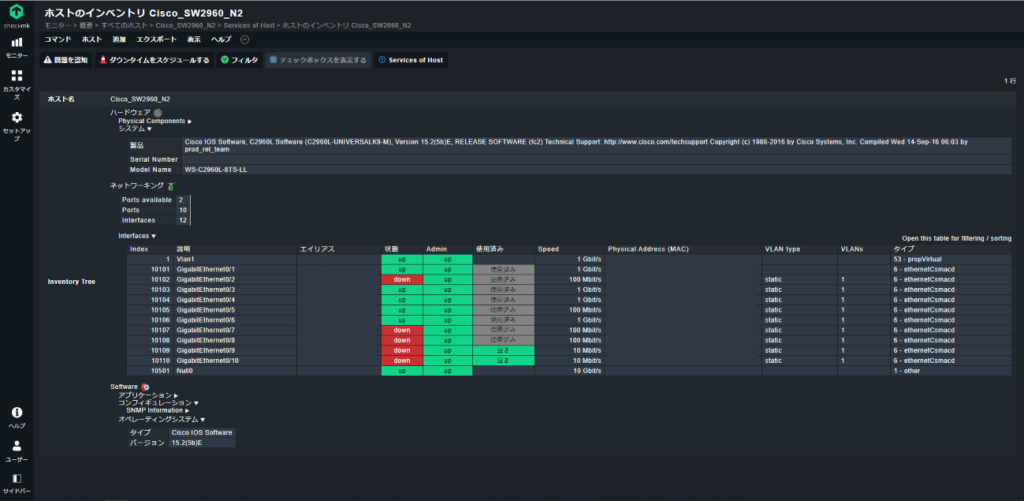The image size is (1024, 501).
Task: Click the Physical Address (MAC) column header
Action: coord(648,250)
